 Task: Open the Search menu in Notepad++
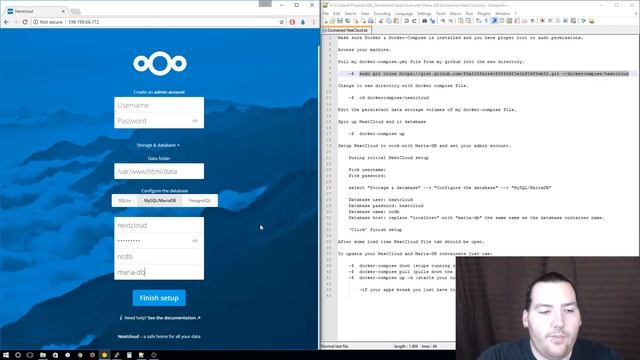pos(350,13)
